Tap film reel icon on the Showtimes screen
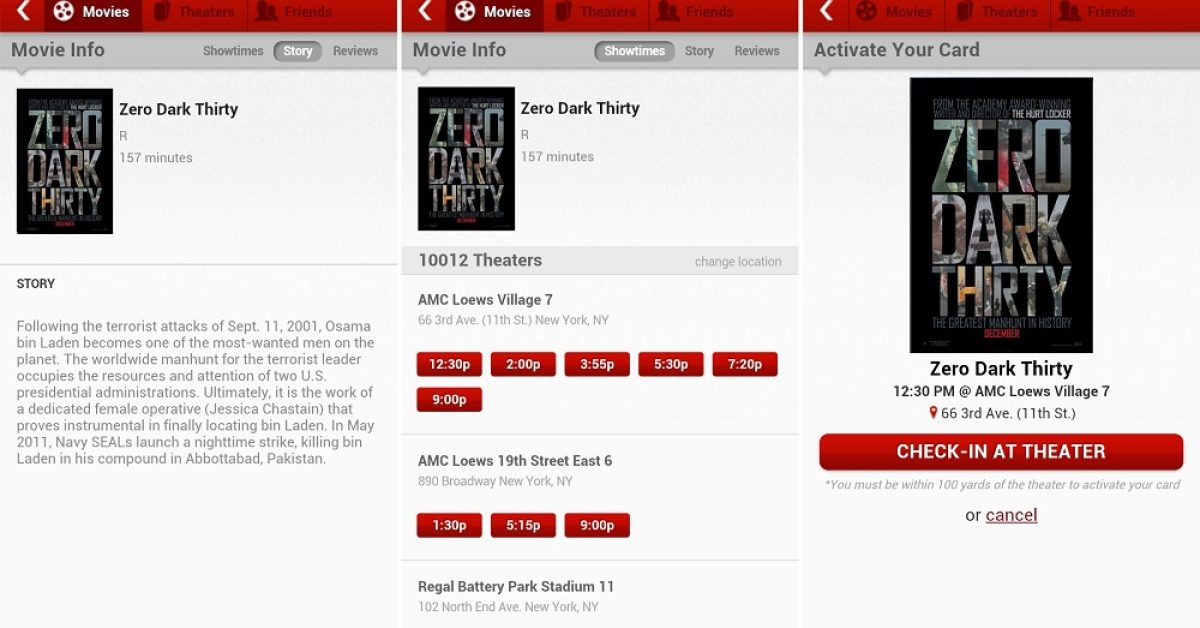 coord(465,12)
